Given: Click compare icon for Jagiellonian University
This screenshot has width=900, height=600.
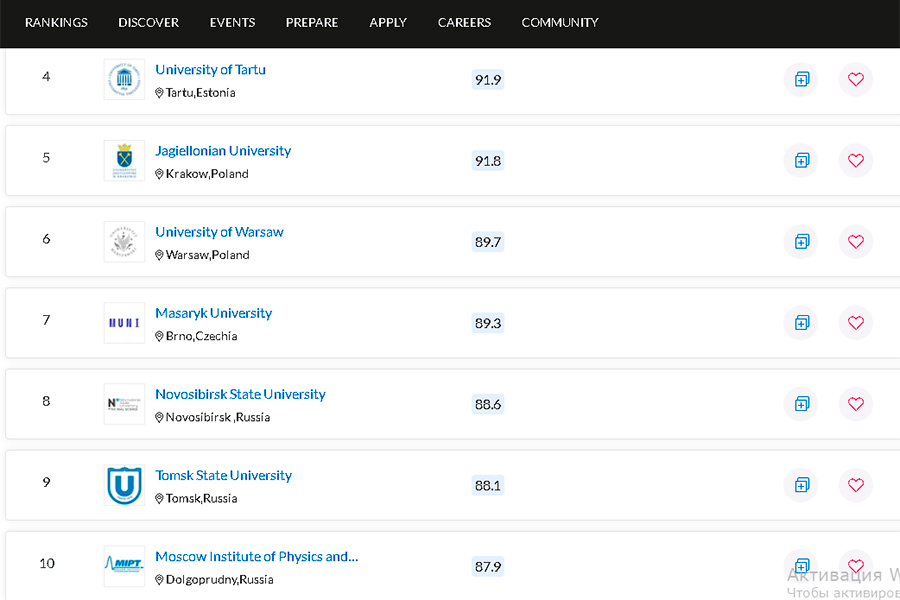Looking at the screenshot, I should click(x=801, y=160).
